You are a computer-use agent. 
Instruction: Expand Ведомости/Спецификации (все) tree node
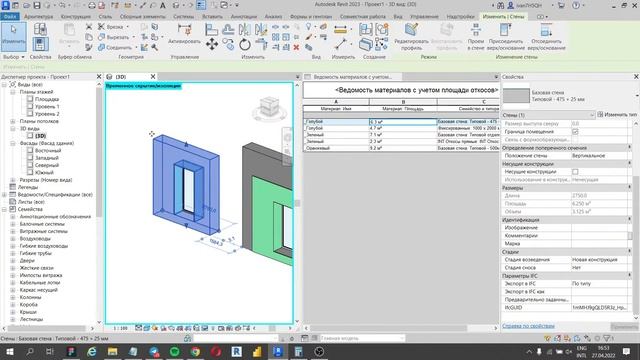(4, 195)
